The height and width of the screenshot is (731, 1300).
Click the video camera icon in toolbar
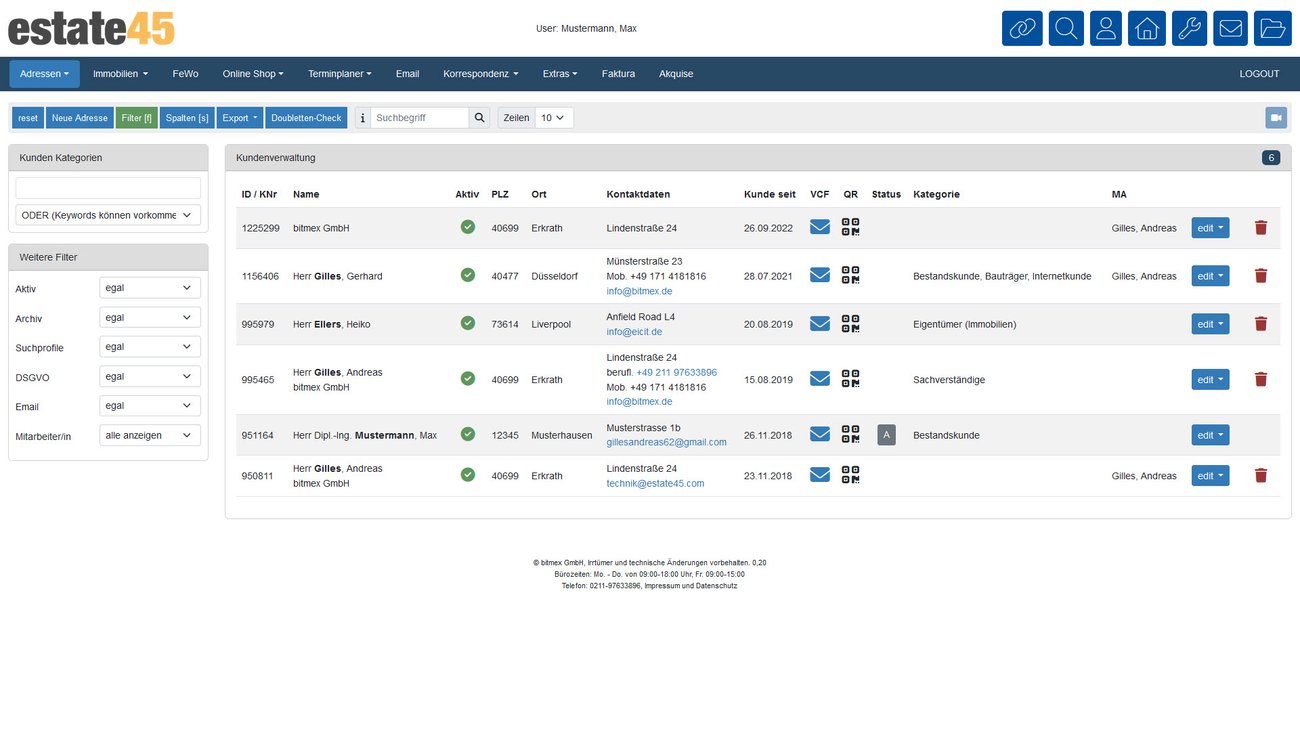coord(1276,118)
